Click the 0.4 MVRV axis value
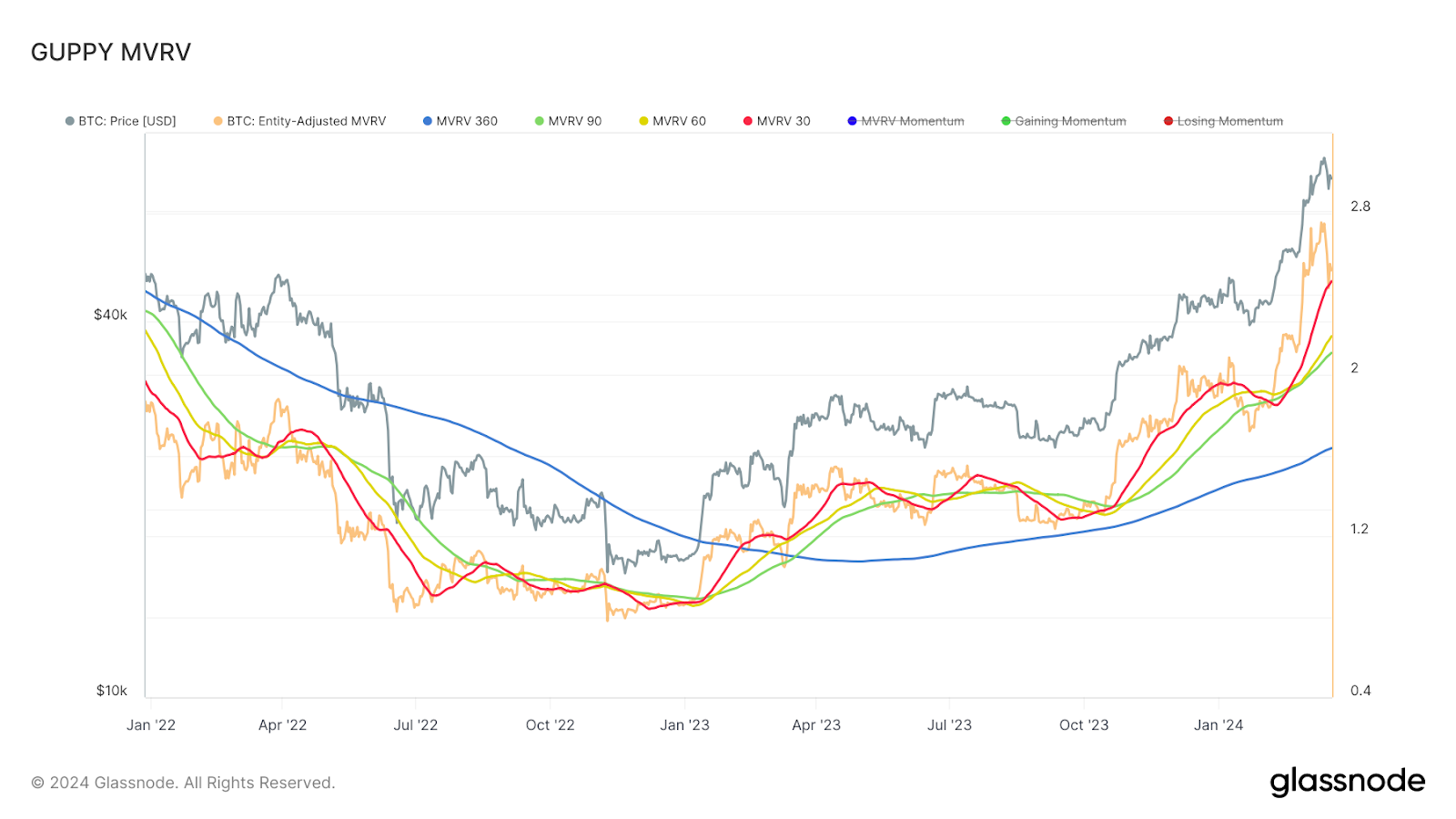 [1360, 691]
